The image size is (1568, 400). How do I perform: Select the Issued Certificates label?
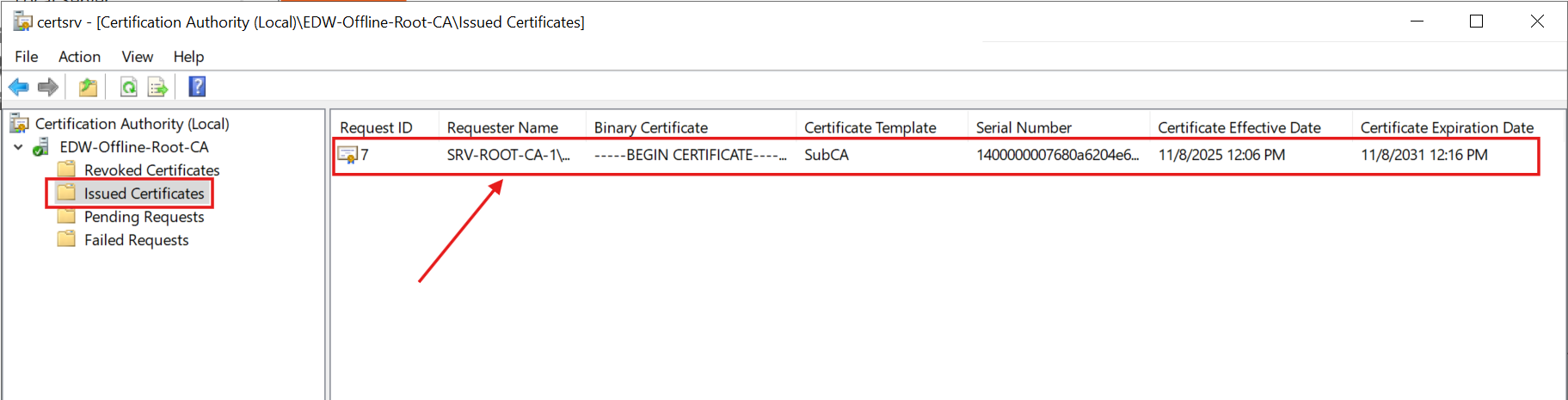pyautogui.click(x=145, y=194)
